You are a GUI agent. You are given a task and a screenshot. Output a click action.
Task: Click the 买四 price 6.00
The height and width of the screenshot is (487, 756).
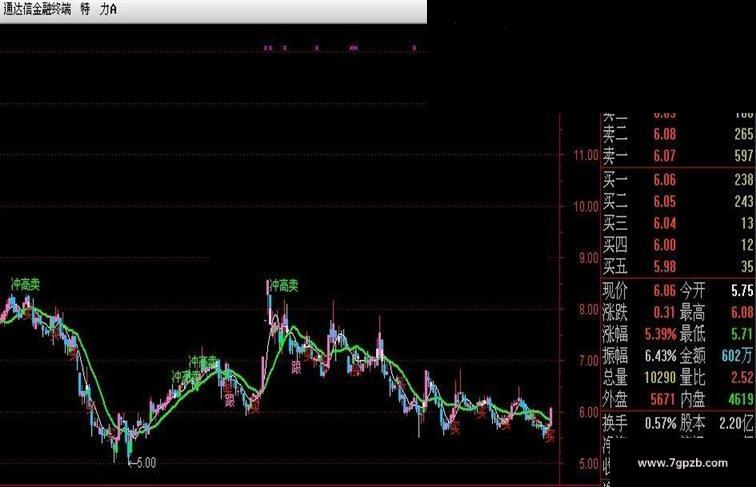point(664,245)
